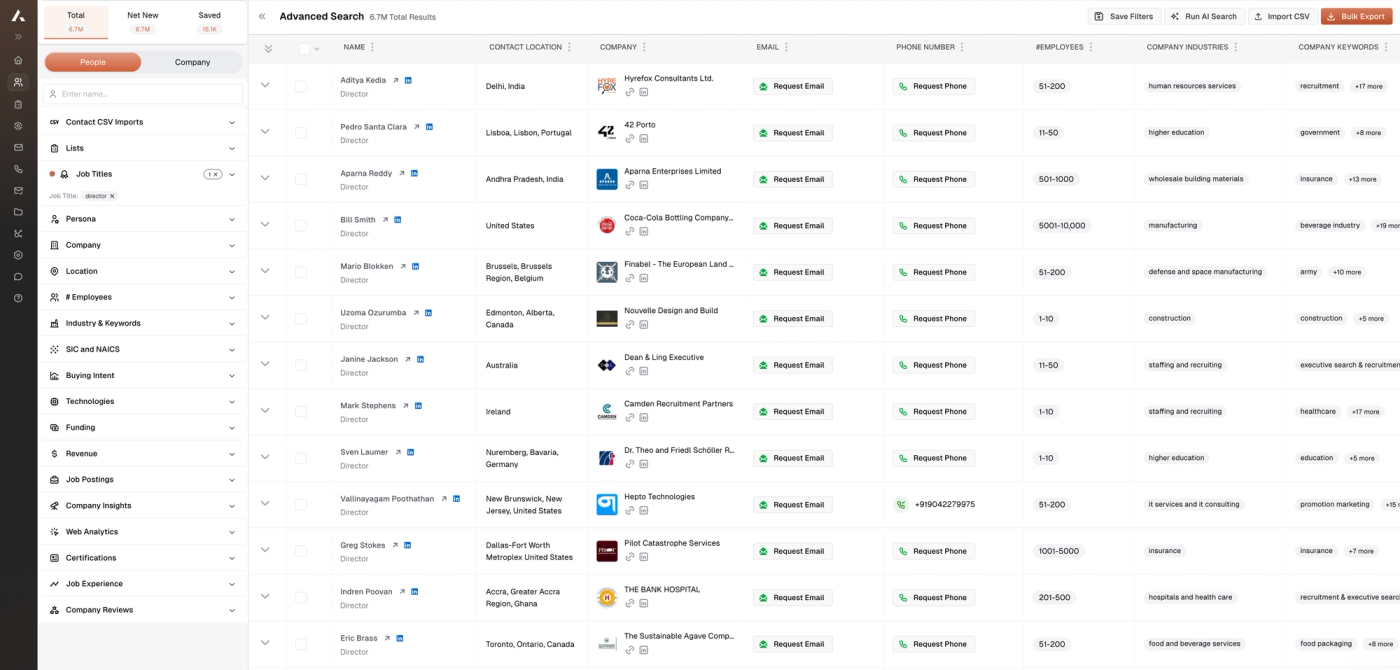Collapse filter panel with double chevron left icon
This screenshot has height=670, width=1400.
(x=262, y=17)
